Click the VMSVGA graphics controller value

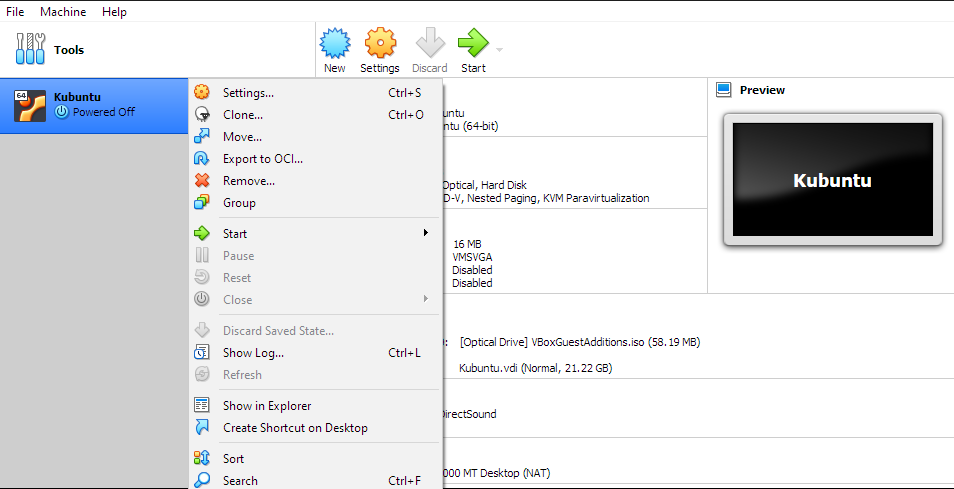coord(472,257)
